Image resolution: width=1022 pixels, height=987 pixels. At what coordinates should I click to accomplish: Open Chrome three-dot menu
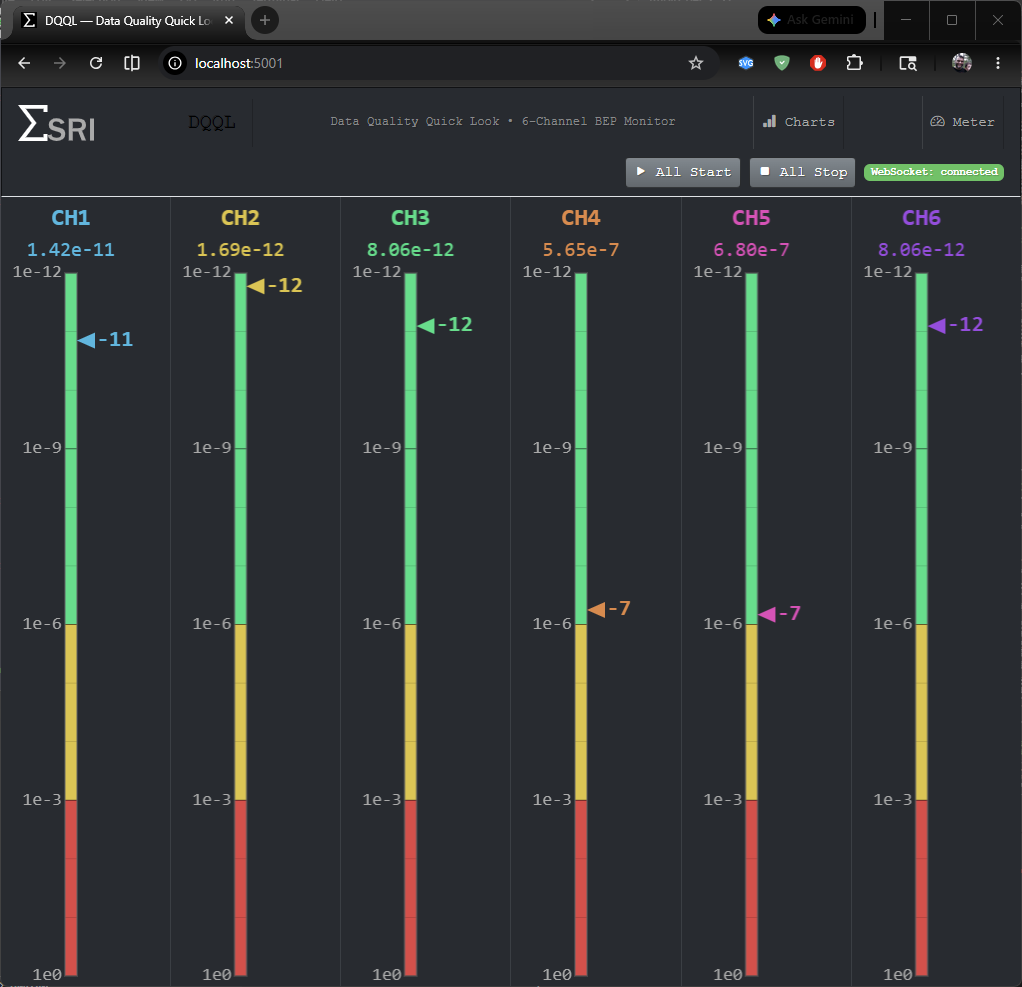[x=997, y=63]
